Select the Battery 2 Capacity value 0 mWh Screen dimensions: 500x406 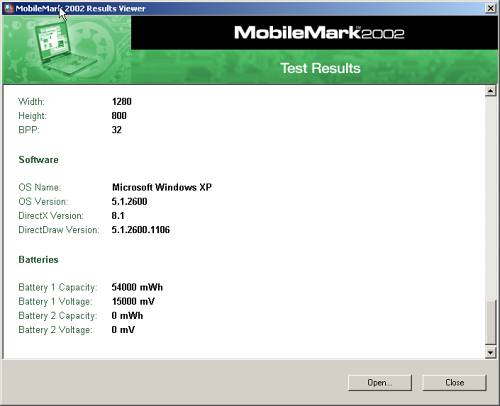tap(127, 315)
